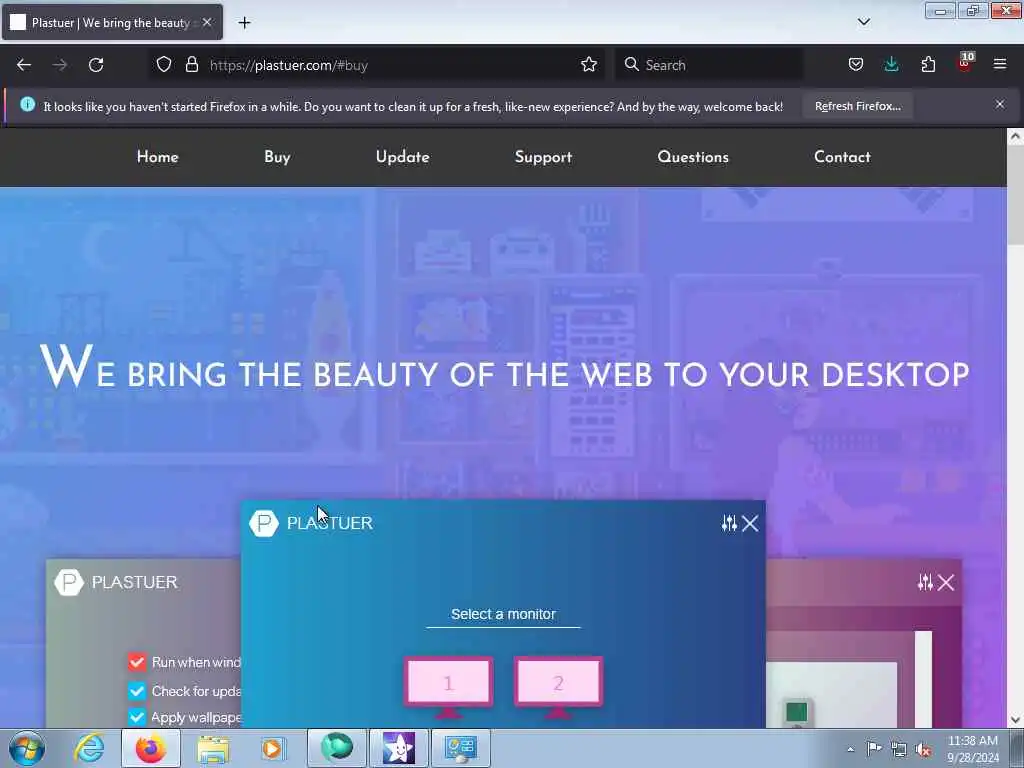This screenshot has width=1024, height=768.
Task: Open Action Center flag icon in tray
Action: click(874, 749)
